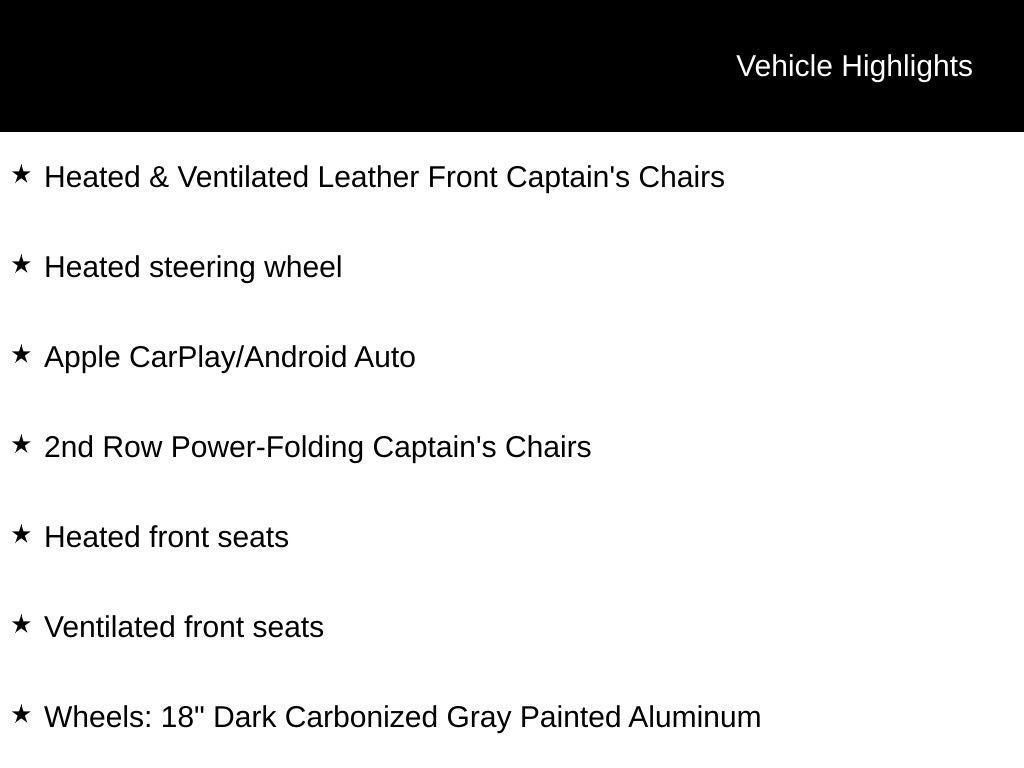
Task: Click the Vehicle Highlights title
Action: [x=854, y=66]
